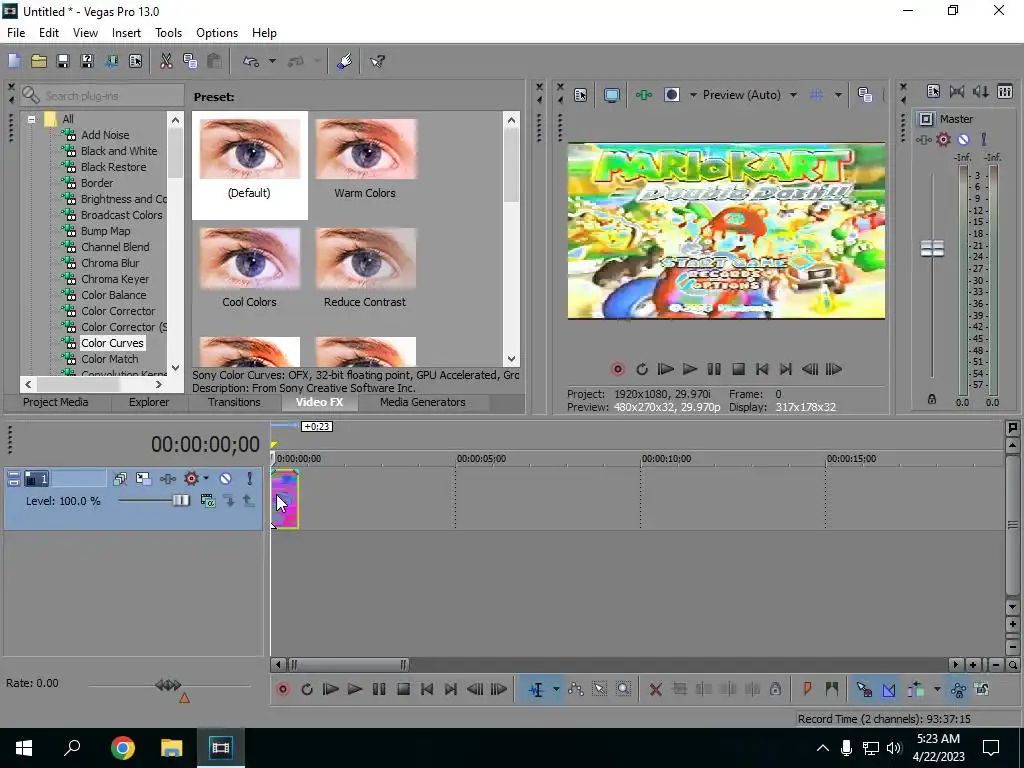Screen dimensions: 1024x768
Task: Click the Master volume fader
Action: click(932, 248)
